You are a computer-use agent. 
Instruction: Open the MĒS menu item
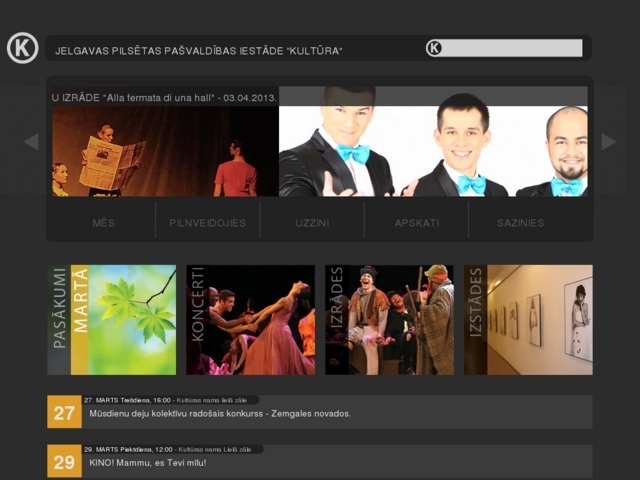(x=103, y=223)
